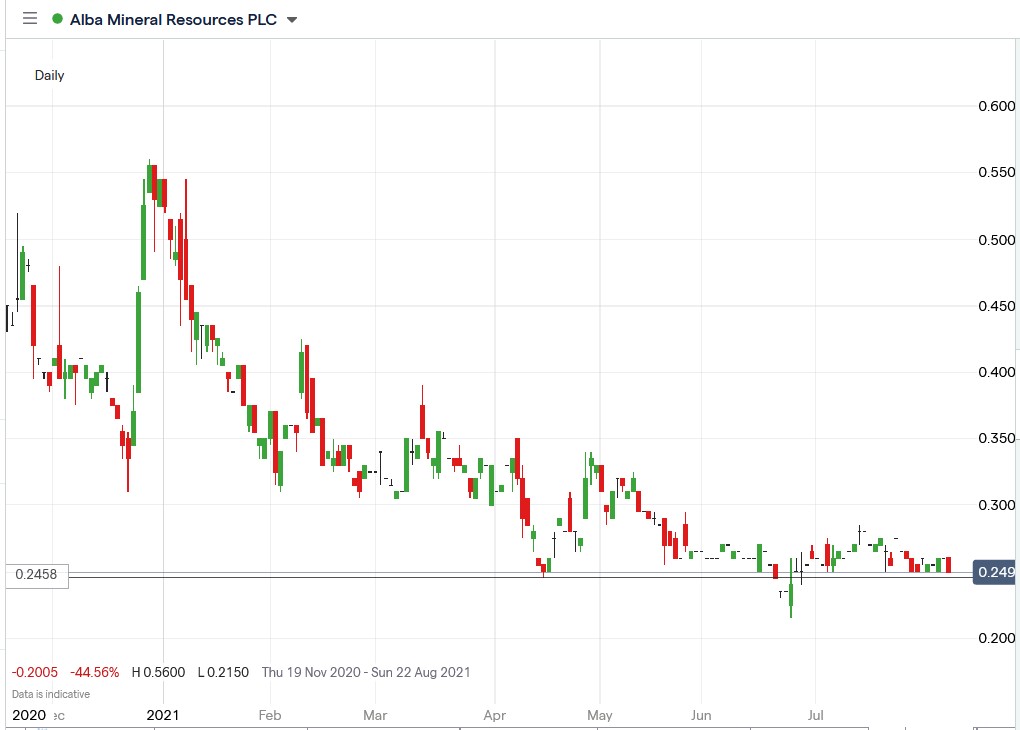
Task: Click the 2020 label on time axis
Action: (29, 715)
